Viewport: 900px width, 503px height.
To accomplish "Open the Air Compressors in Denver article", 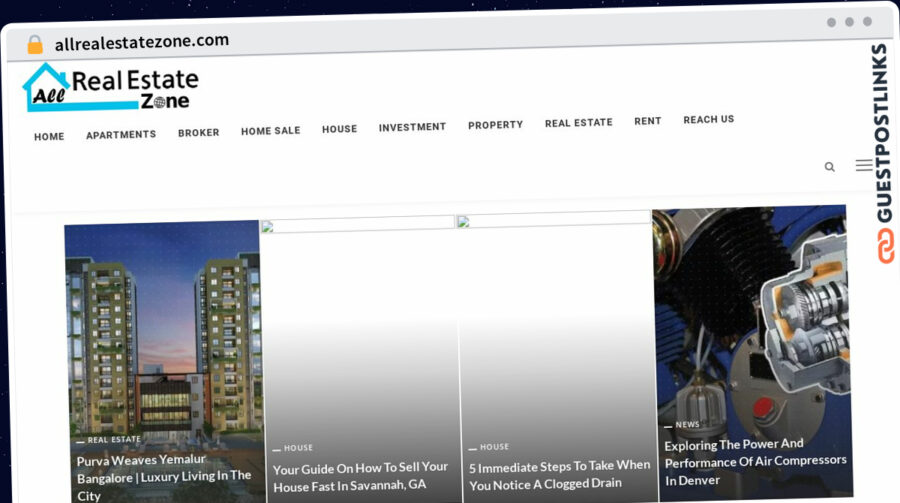I will [x=755, y=462].
